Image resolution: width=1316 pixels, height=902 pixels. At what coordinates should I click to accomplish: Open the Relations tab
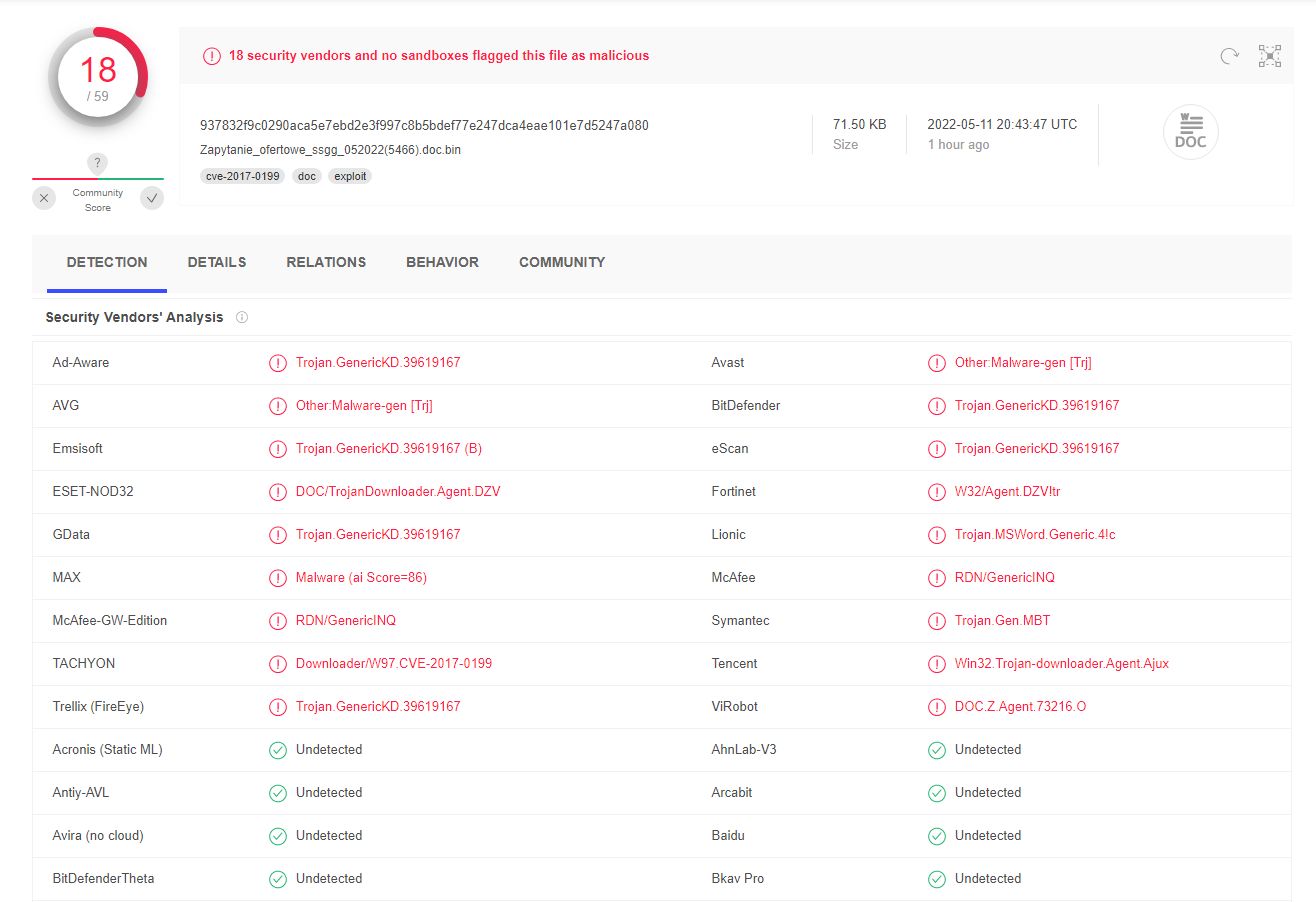click(326, 262)
